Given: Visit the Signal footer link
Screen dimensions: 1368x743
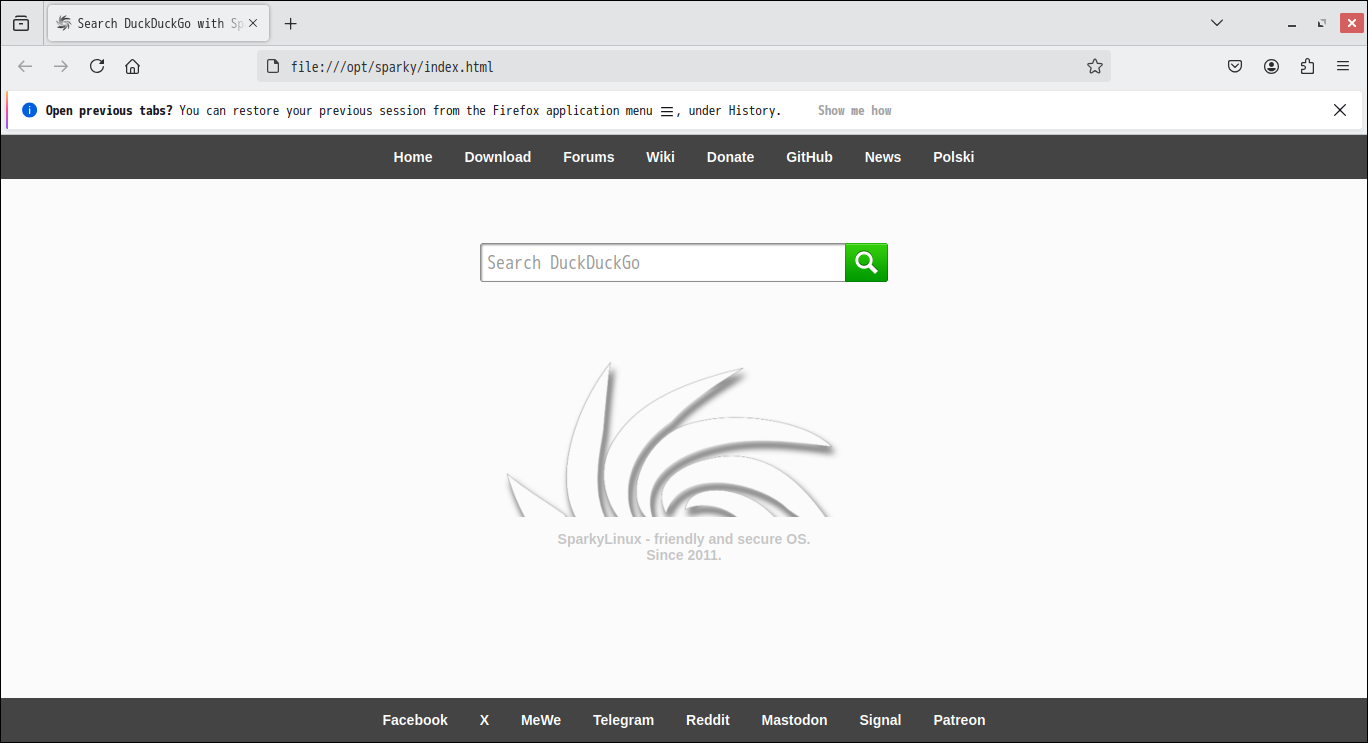Looking at the screenshot, I should click(880, 720).
